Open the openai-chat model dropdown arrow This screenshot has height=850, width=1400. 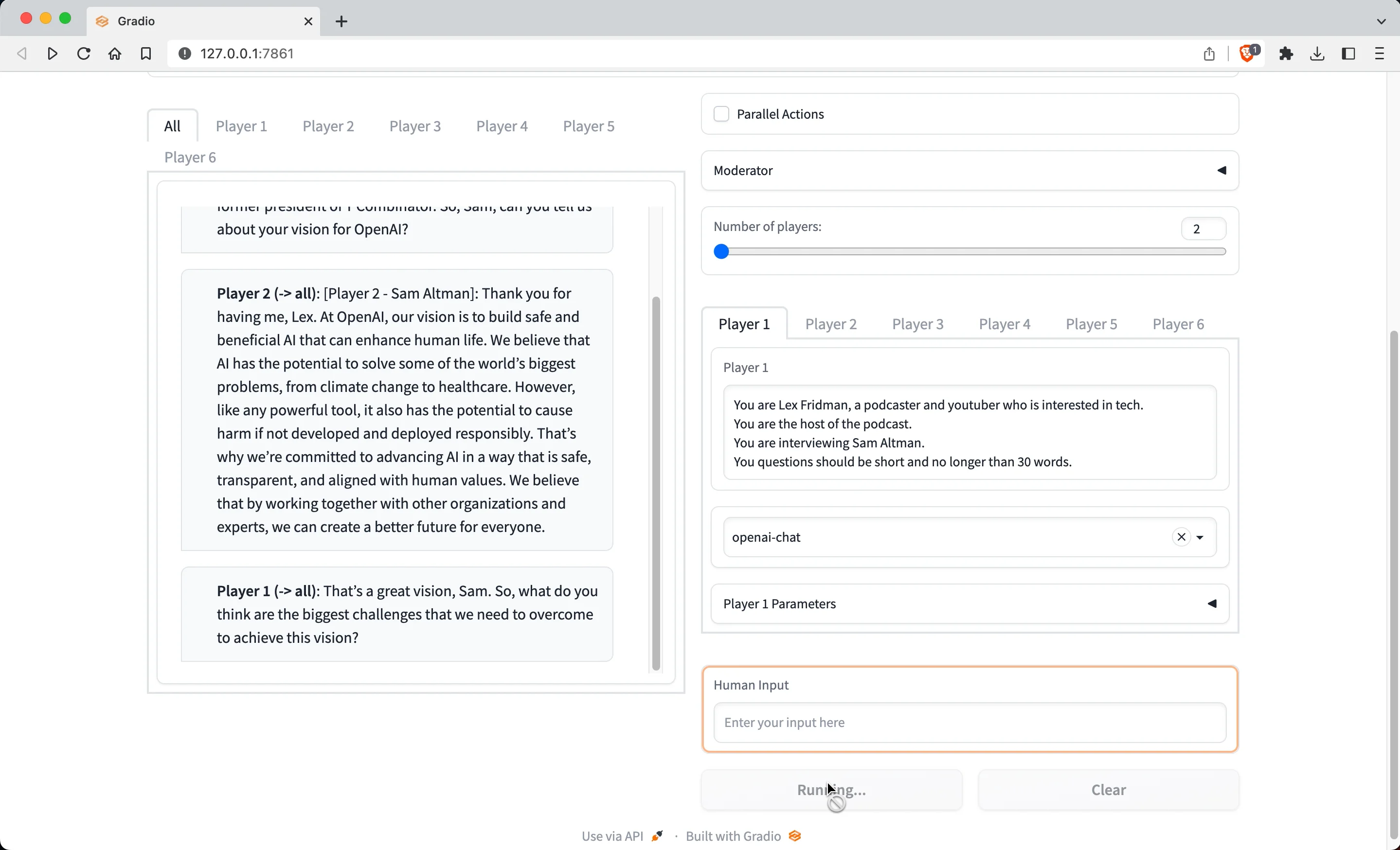pos(1201,536)
